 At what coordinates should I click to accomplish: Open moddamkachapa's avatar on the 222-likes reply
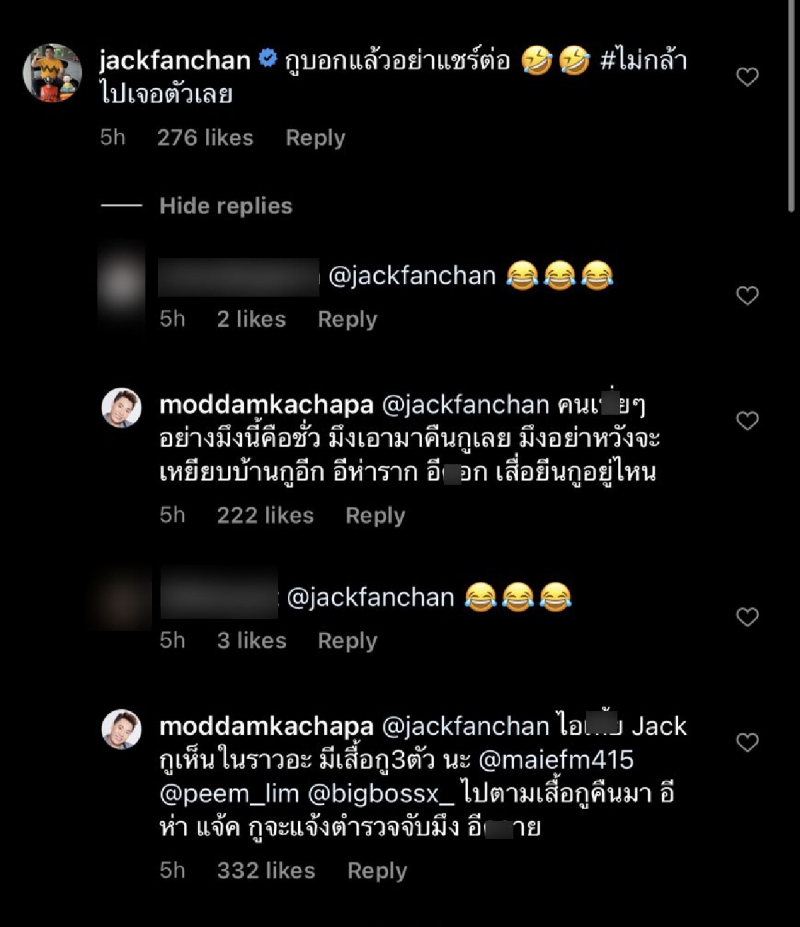pos(122,407)
